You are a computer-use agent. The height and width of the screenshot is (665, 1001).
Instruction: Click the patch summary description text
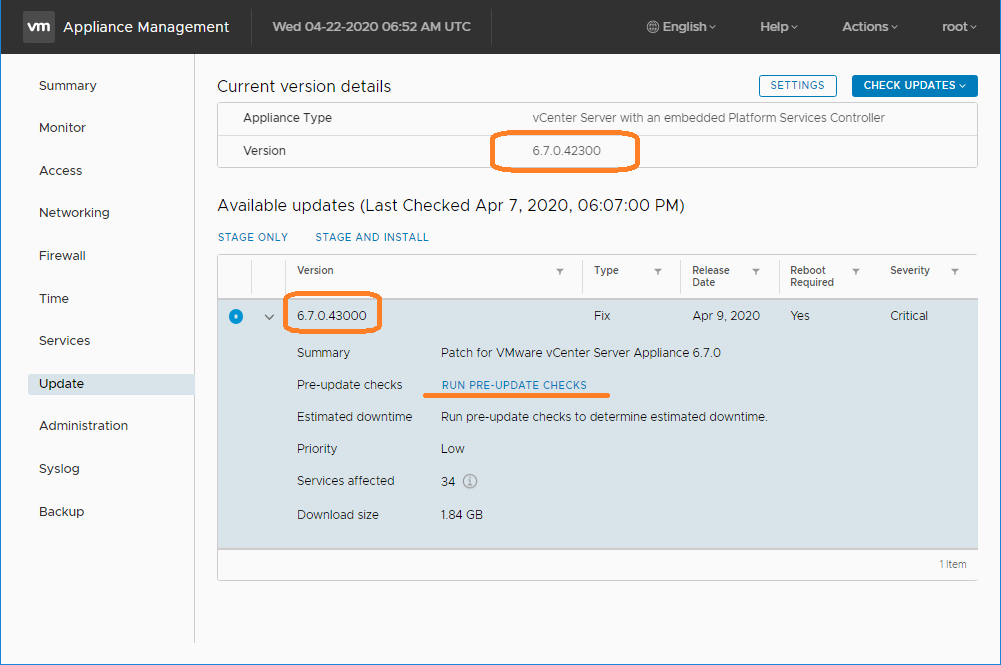(x=580, y=352)
